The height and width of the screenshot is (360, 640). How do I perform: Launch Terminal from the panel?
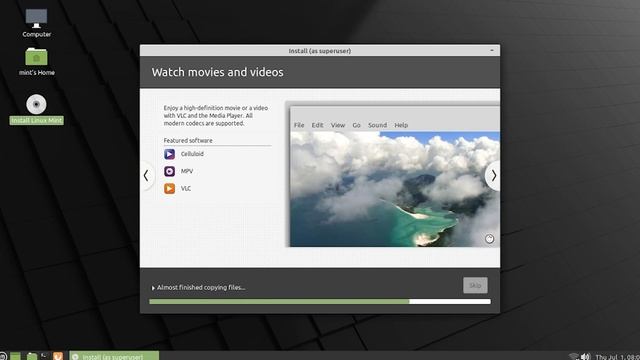(44, 356)
